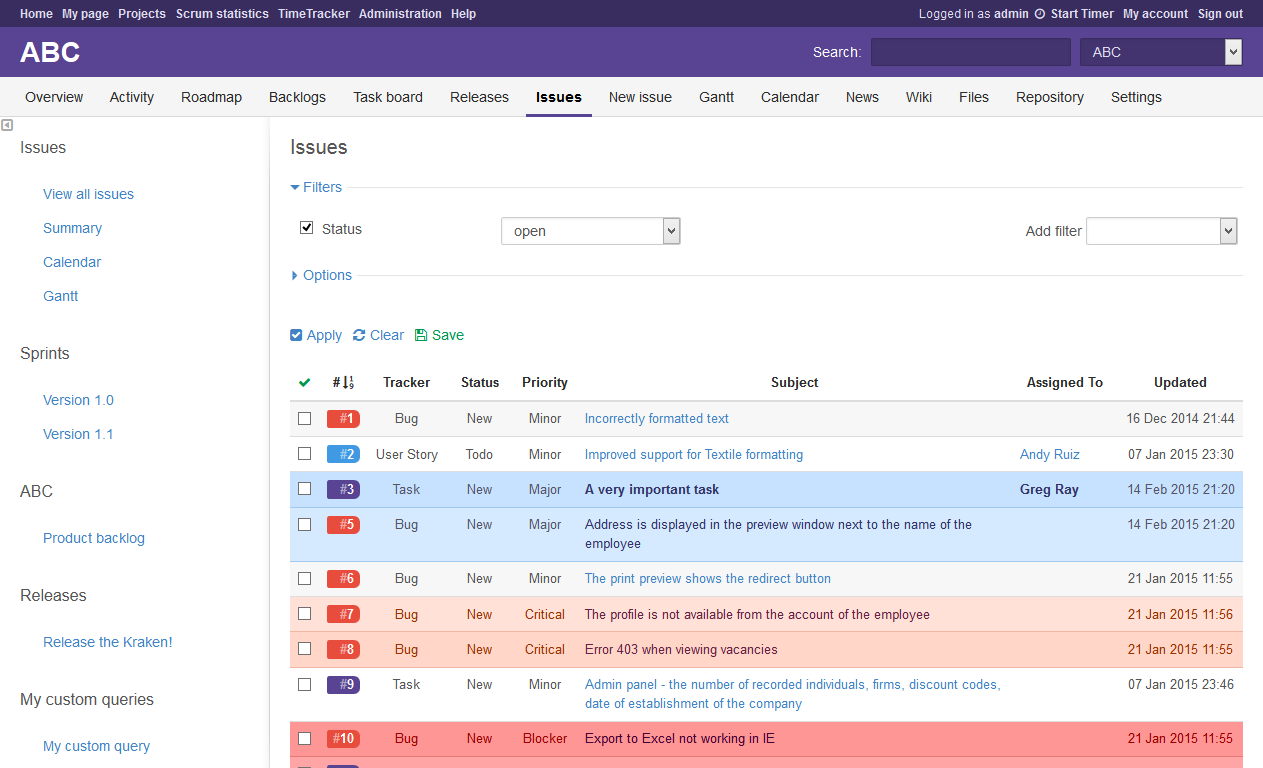1263x768 pixels.
Task: Open the Add filter dropdown
Action: (1161, 231)
